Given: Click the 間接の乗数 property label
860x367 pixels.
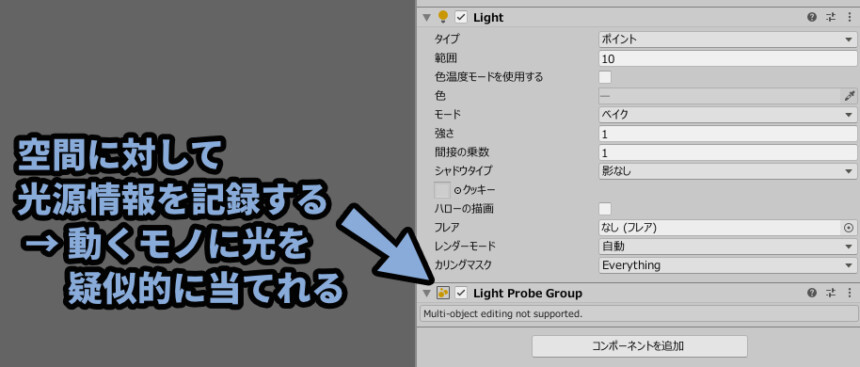Looking at the screenshot, I should click(461, 153).
